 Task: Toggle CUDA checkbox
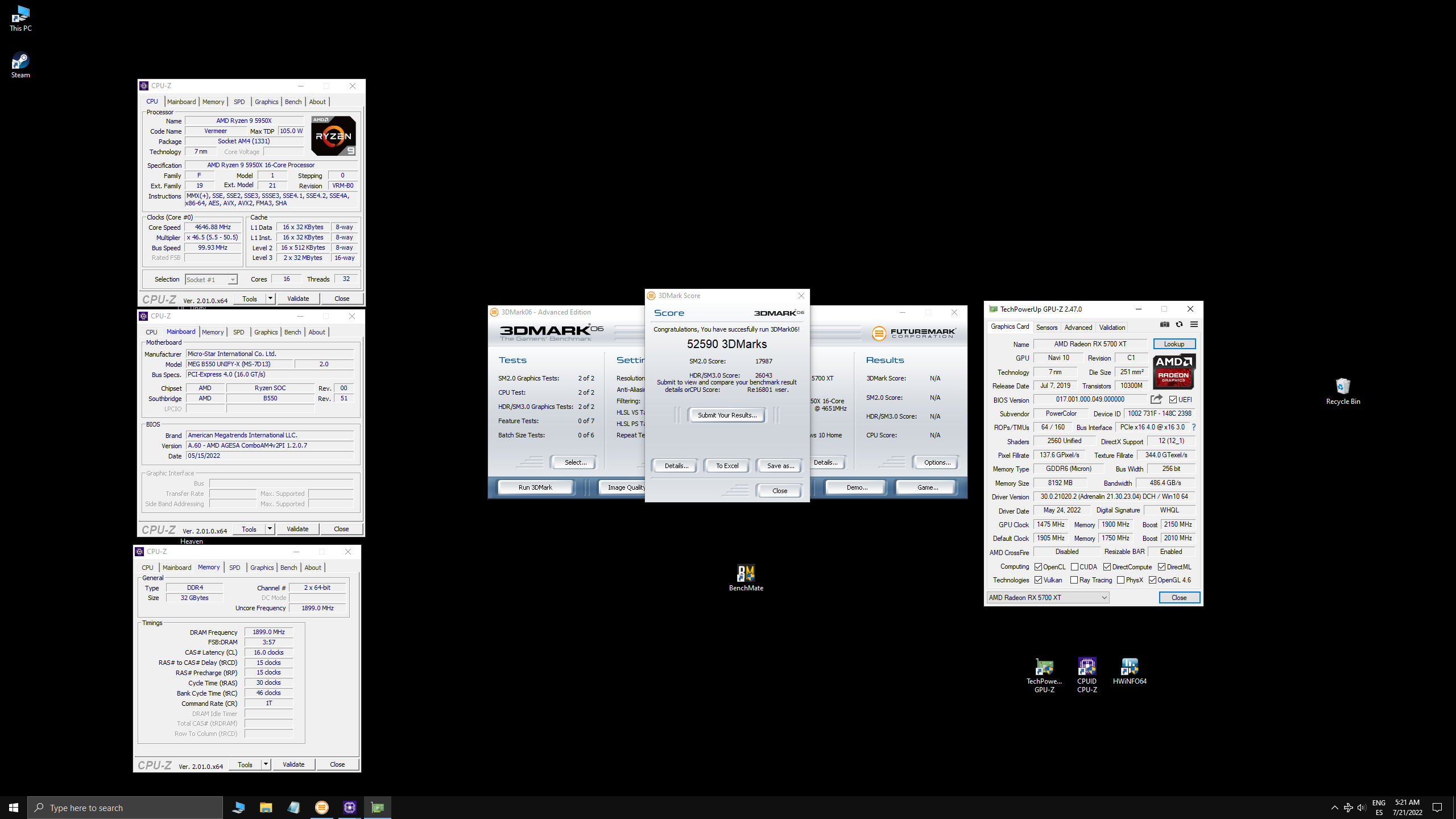click(x=1074, y=567)
